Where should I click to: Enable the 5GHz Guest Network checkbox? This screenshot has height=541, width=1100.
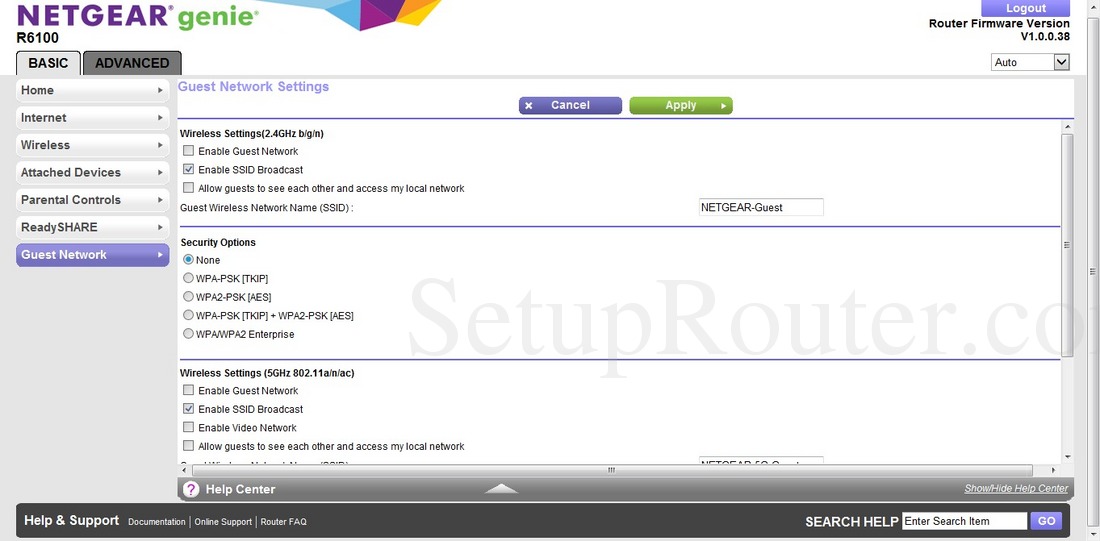pos(188,390)
